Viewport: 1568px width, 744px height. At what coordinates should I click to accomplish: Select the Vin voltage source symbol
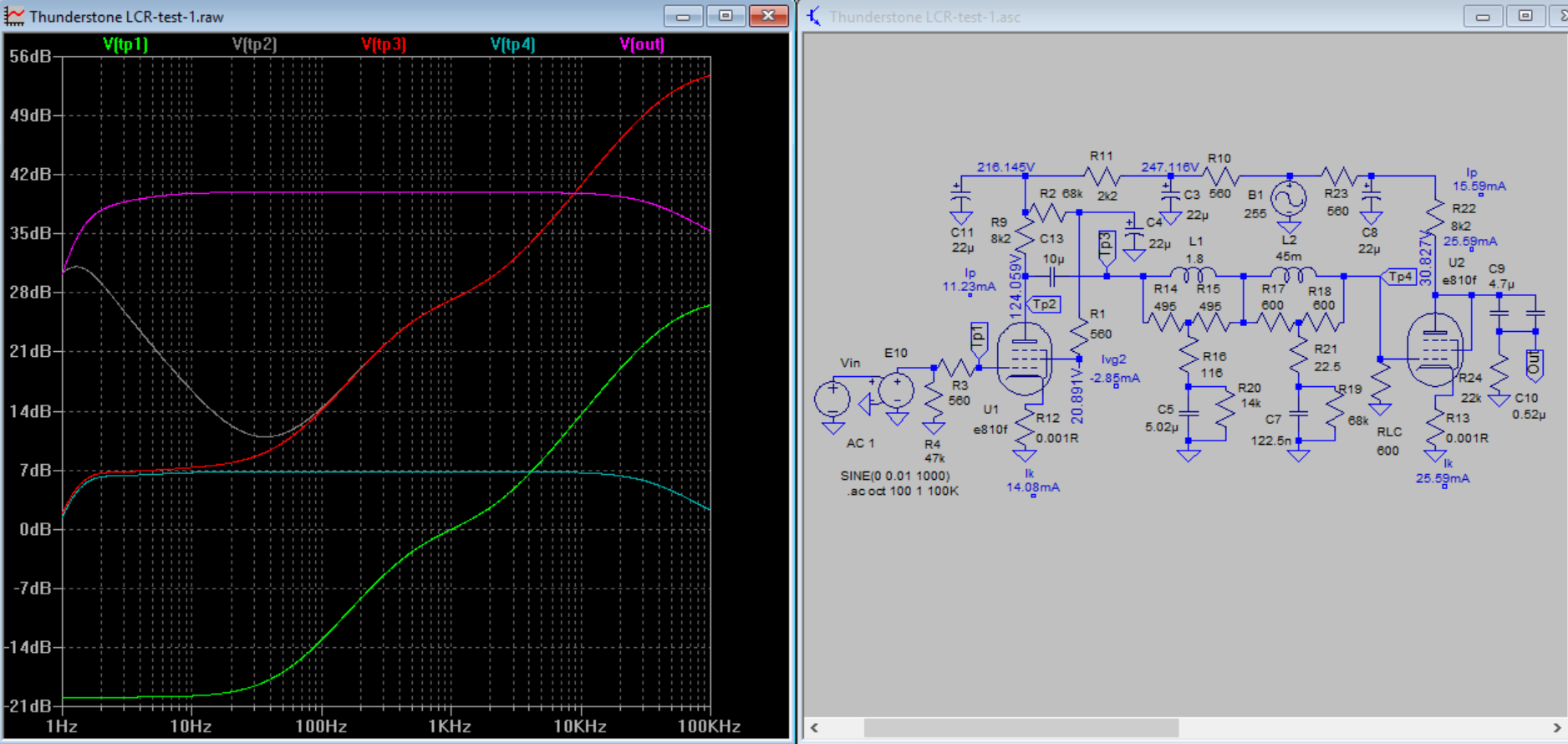pyautogui.click(x=832, y=399)
